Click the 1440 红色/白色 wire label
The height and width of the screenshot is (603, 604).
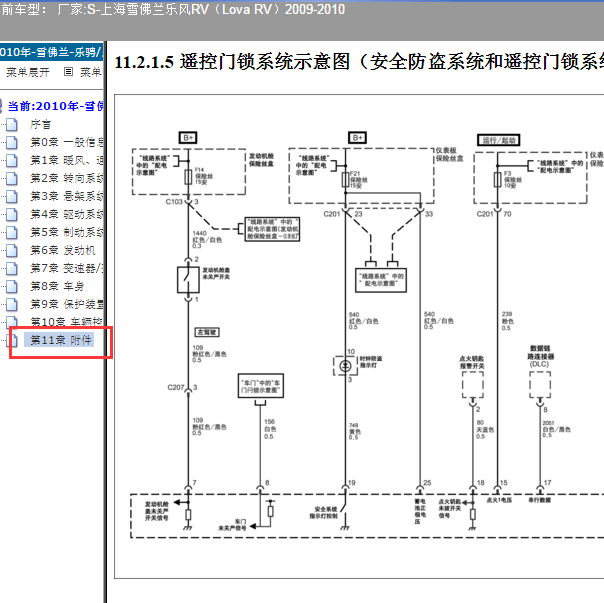click(207, 239)
